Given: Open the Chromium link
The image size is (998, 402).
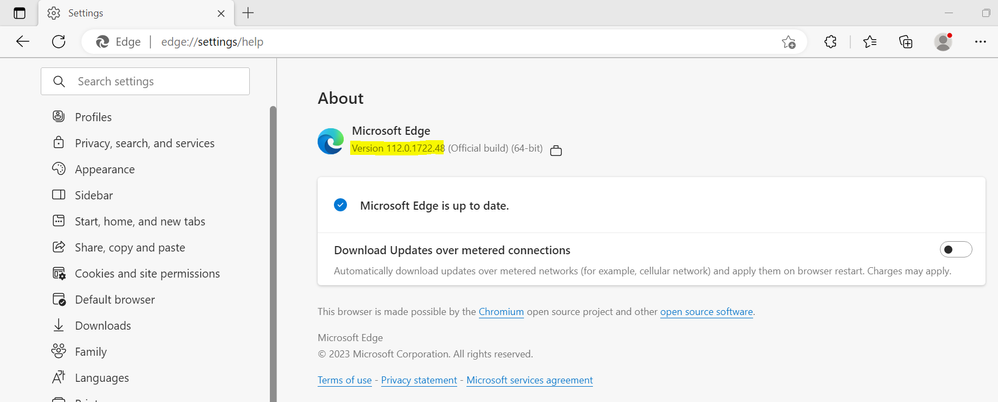Looking at the screenshot, I should [x=502, y=312].
